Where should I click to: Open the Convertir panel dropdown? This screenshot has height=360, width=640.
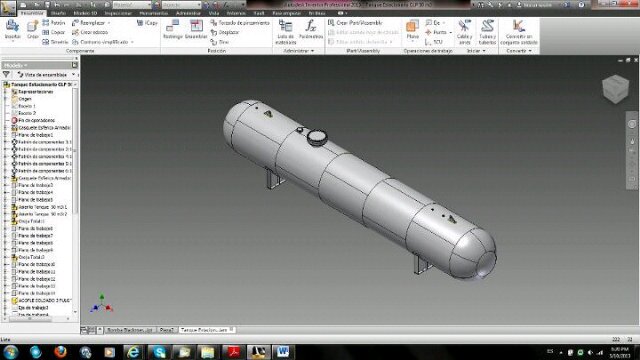[x=519, y=51]
